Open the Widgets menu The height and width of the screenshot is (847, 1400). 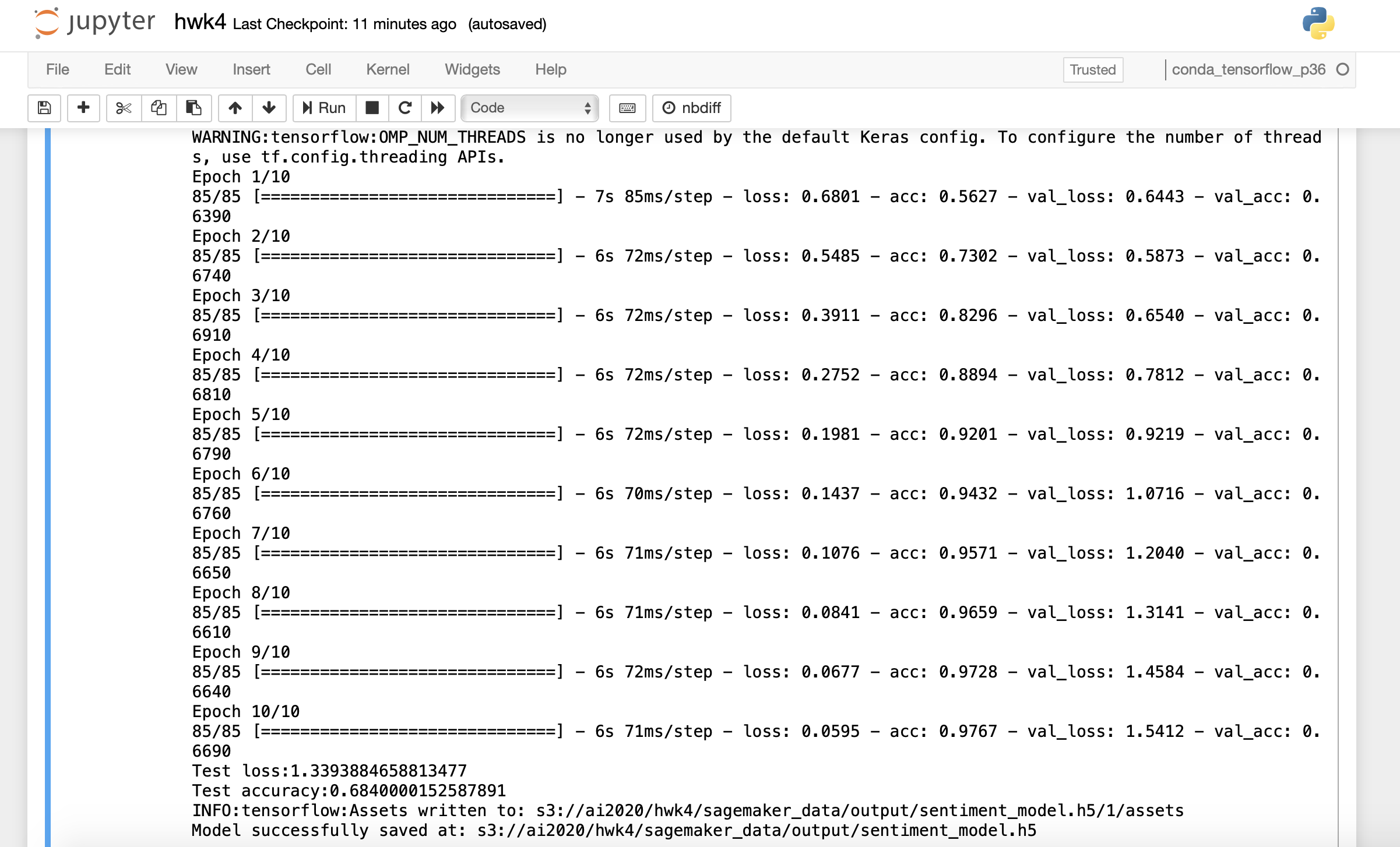[x=472, y=69]
